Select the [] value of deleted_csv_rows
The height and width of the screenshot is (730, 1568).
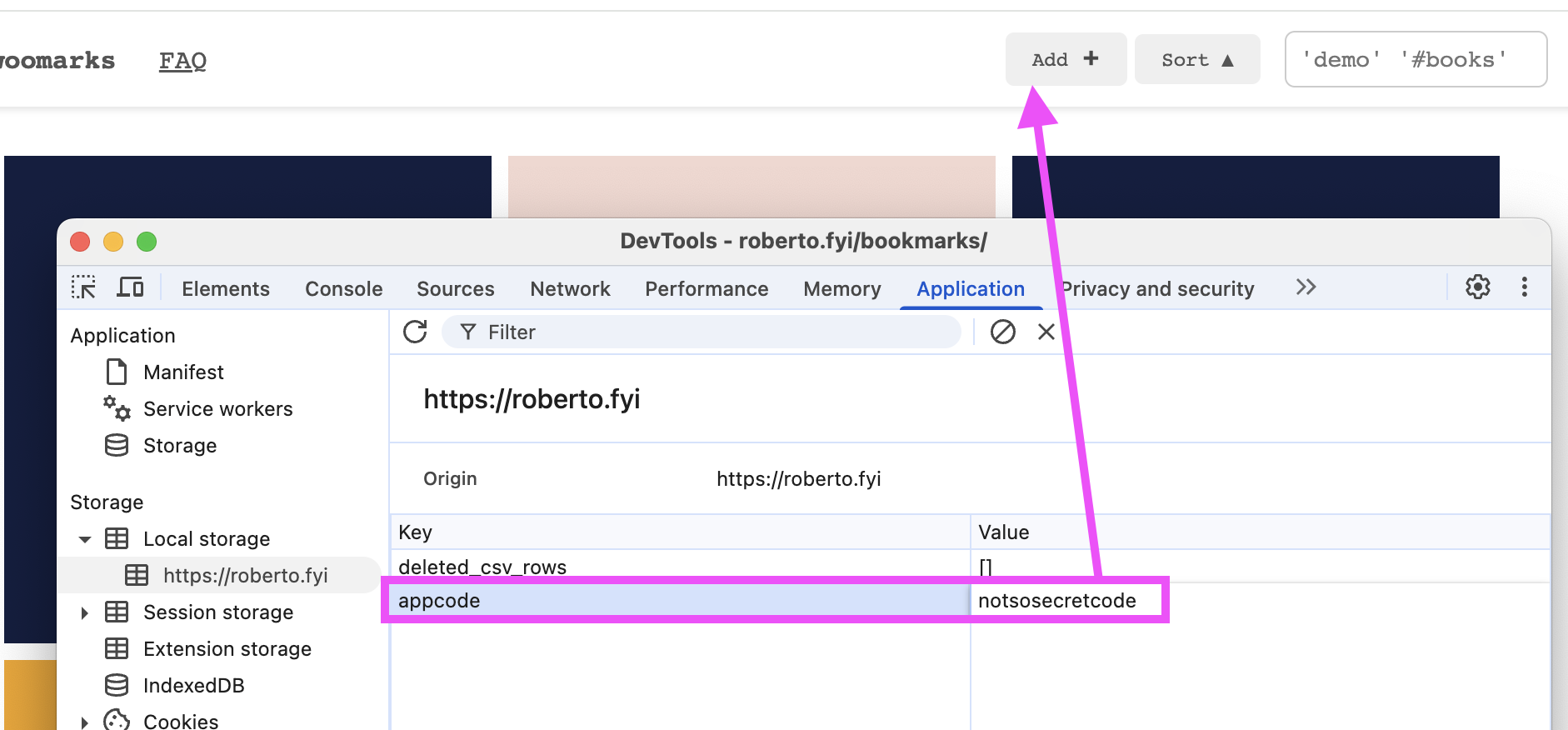coord(986,567)
